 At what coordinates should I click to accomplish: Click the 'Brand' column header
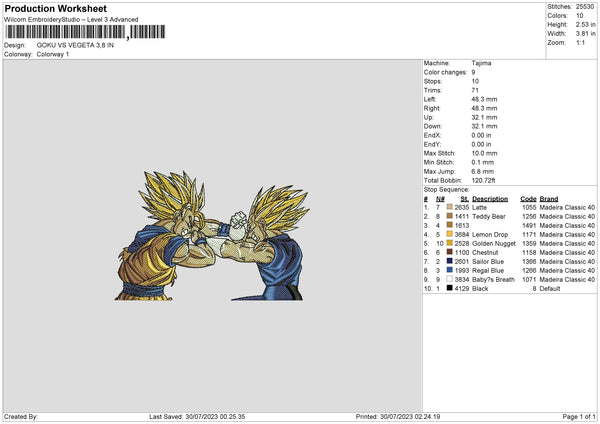click(549, 199)
